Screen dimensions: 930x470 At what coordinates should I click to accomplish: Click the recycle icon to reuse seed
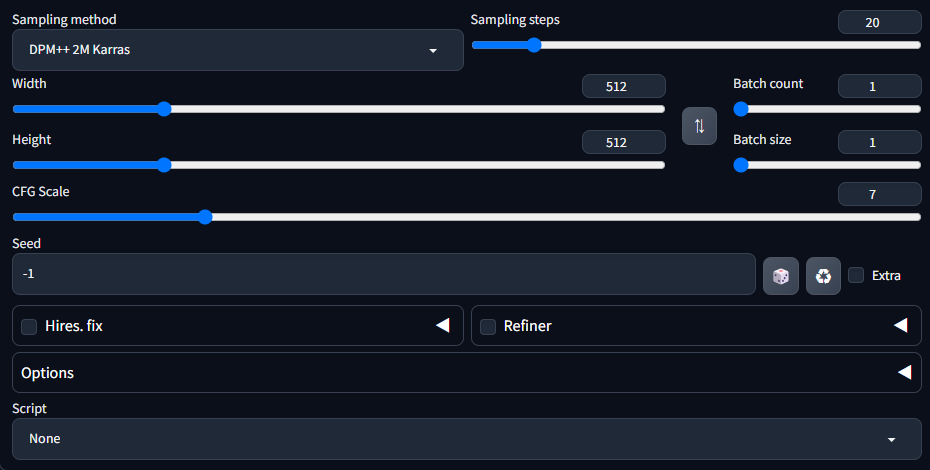pos(823,275)
